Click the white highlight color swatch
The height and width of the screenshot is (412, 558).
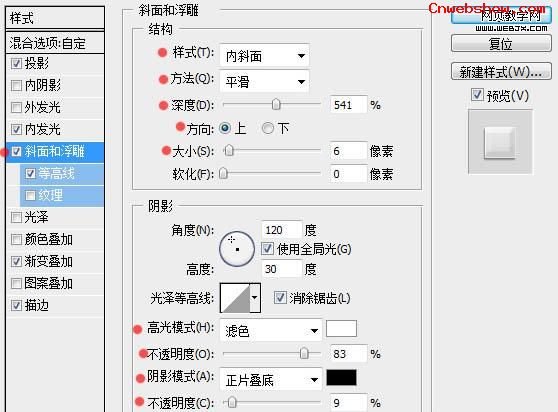[x=341, y=328]
